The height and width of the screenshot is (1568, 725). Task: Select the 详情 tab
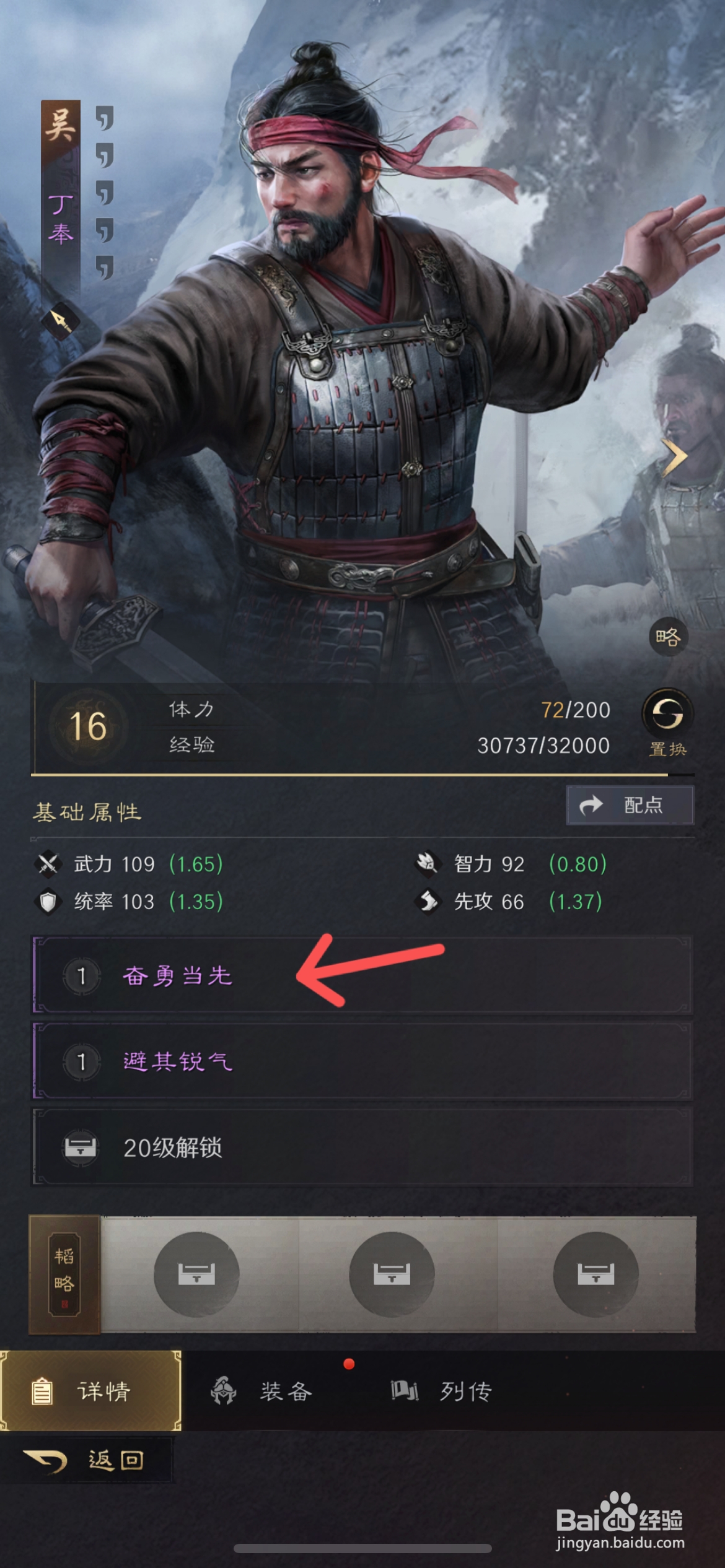[x=90, y=1391]
